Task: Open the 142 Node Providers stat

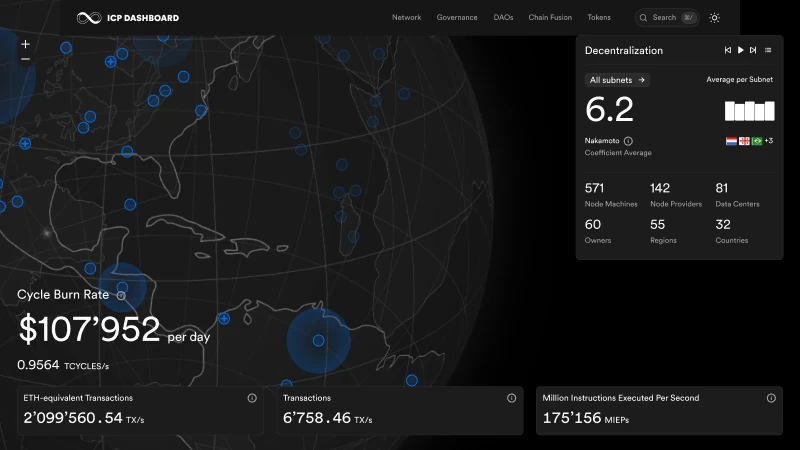Action: click(676, 195)
